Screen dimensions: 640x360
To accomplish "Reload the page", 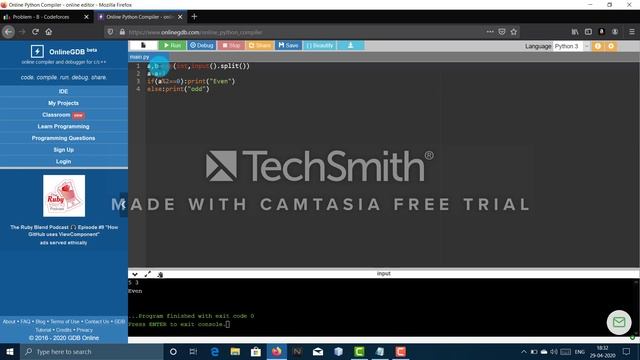I will [36, 32].
